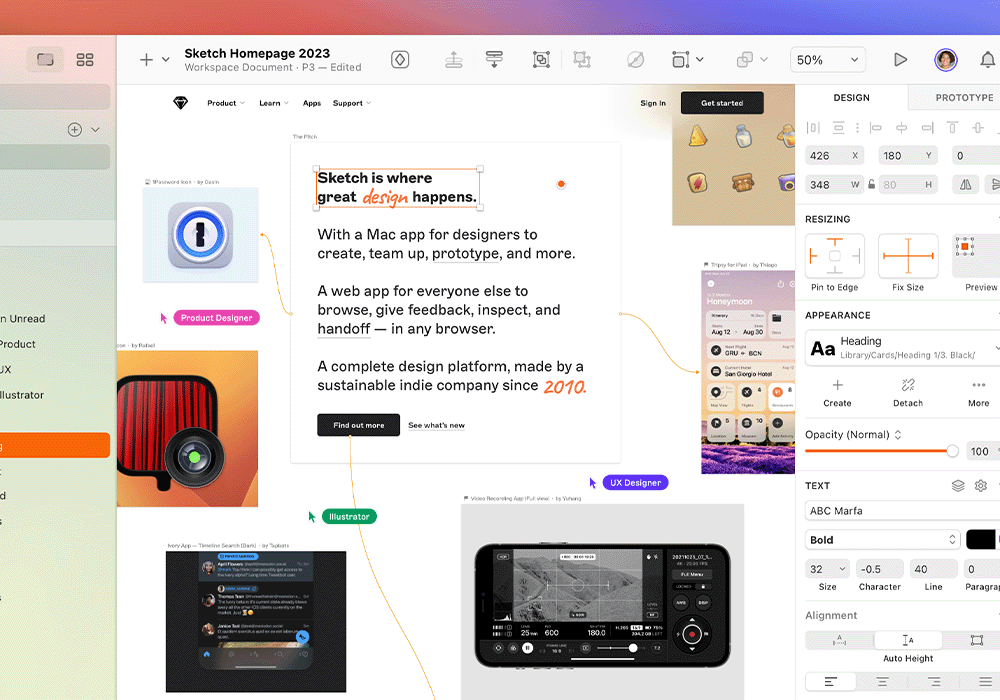Click the opacity slider handle
1000x700 pixels.
[x=952, y=451]
